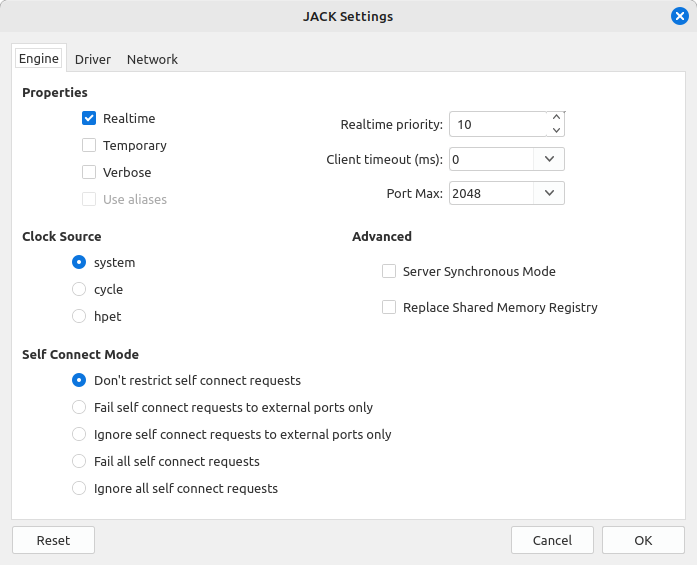697x565 pixels.
Task: Decrease Realtime priority with down arrow
Action: tap(556, 130)
